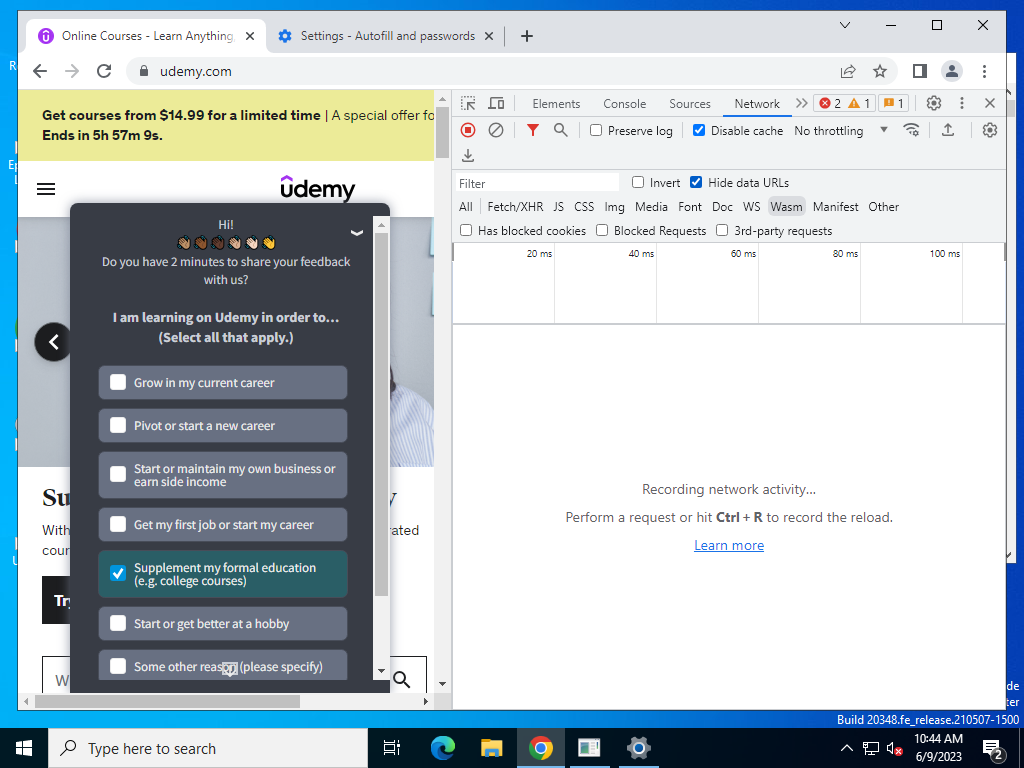Check the 3rd-party requests checkbox

pos(722,230)
